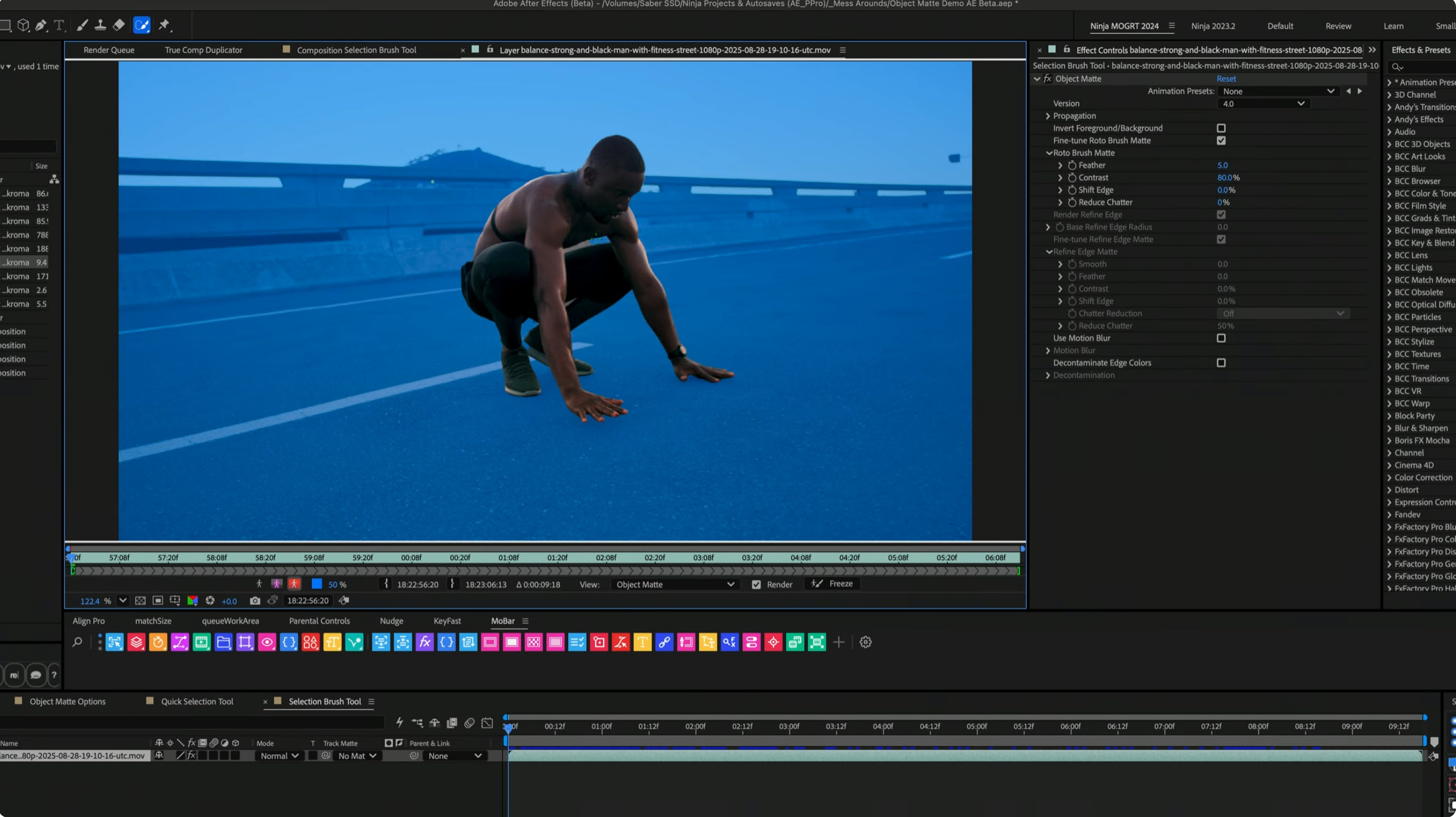The image size is (1456, 817).
Task: Switch to Render Queue tab
Action: point(108,50)
